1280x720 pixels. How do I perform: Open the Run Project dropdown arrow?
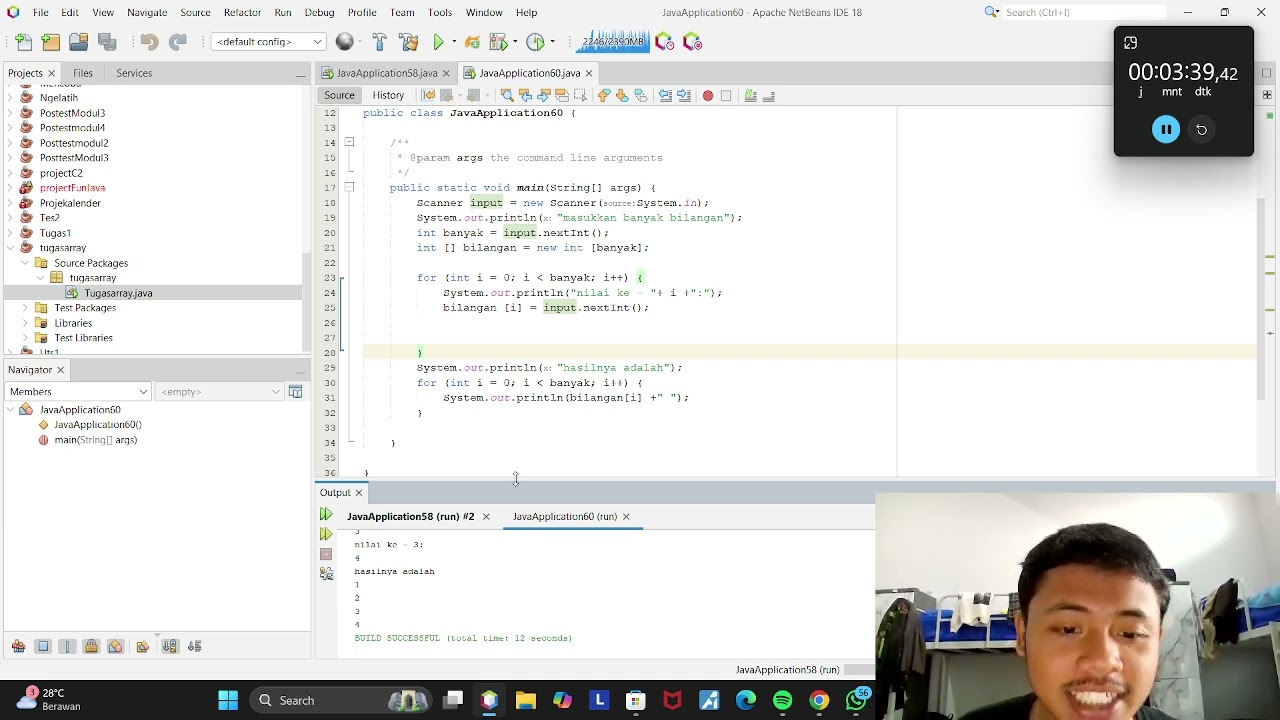(452, 42)
